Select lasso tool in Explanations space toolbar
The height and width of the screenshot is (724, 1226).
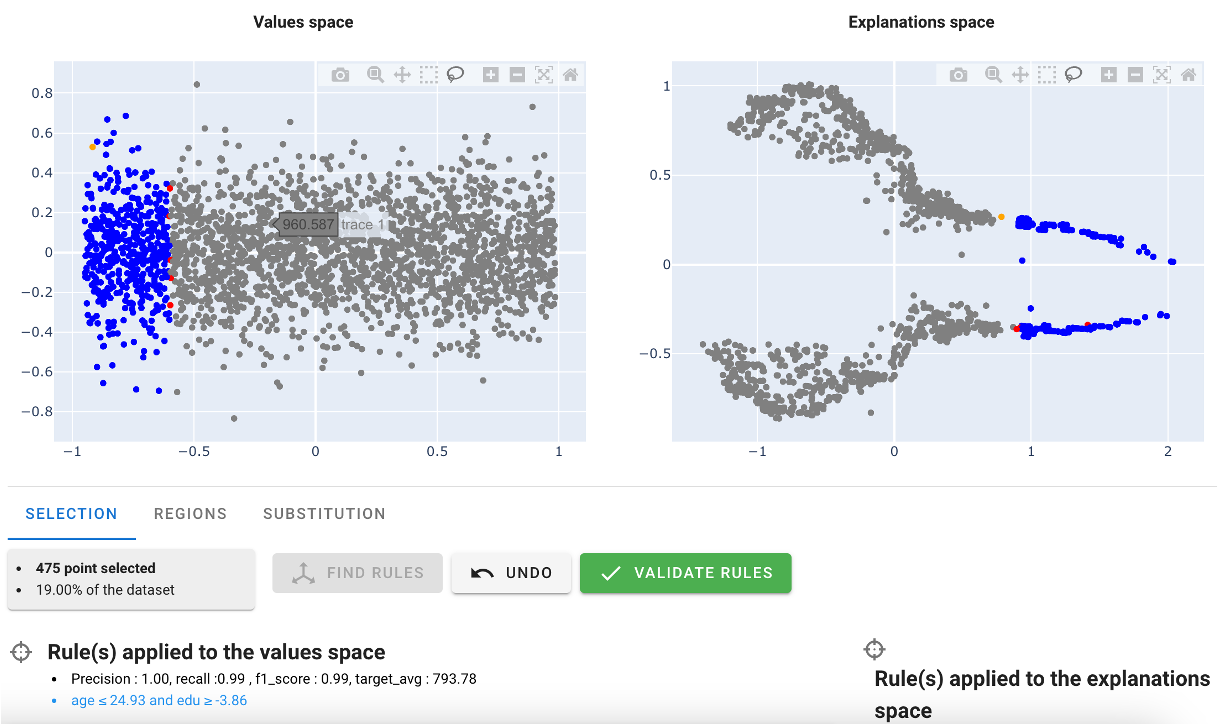pyautogui.click(x=1074, y=75)
